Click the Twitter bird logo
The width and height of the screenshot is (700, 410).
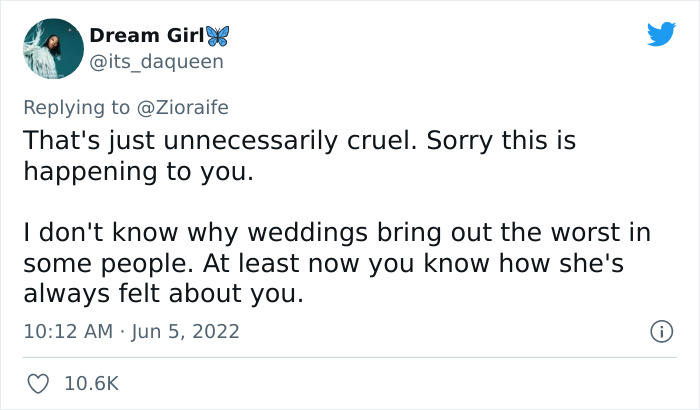661,35
